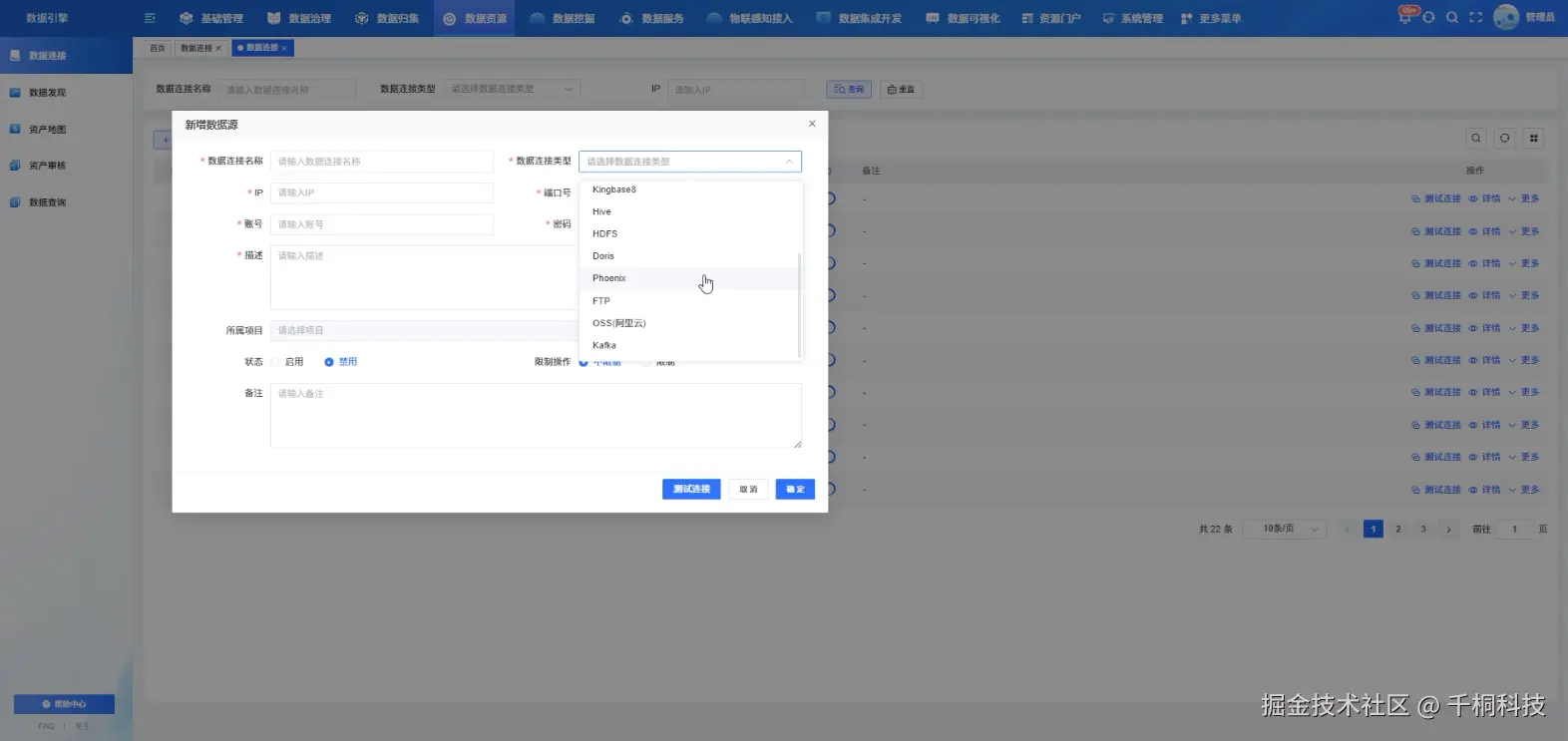The image size is (1568, 741).
Task: Open the 数据服务 top menu
Action: [x=652, y=18]
